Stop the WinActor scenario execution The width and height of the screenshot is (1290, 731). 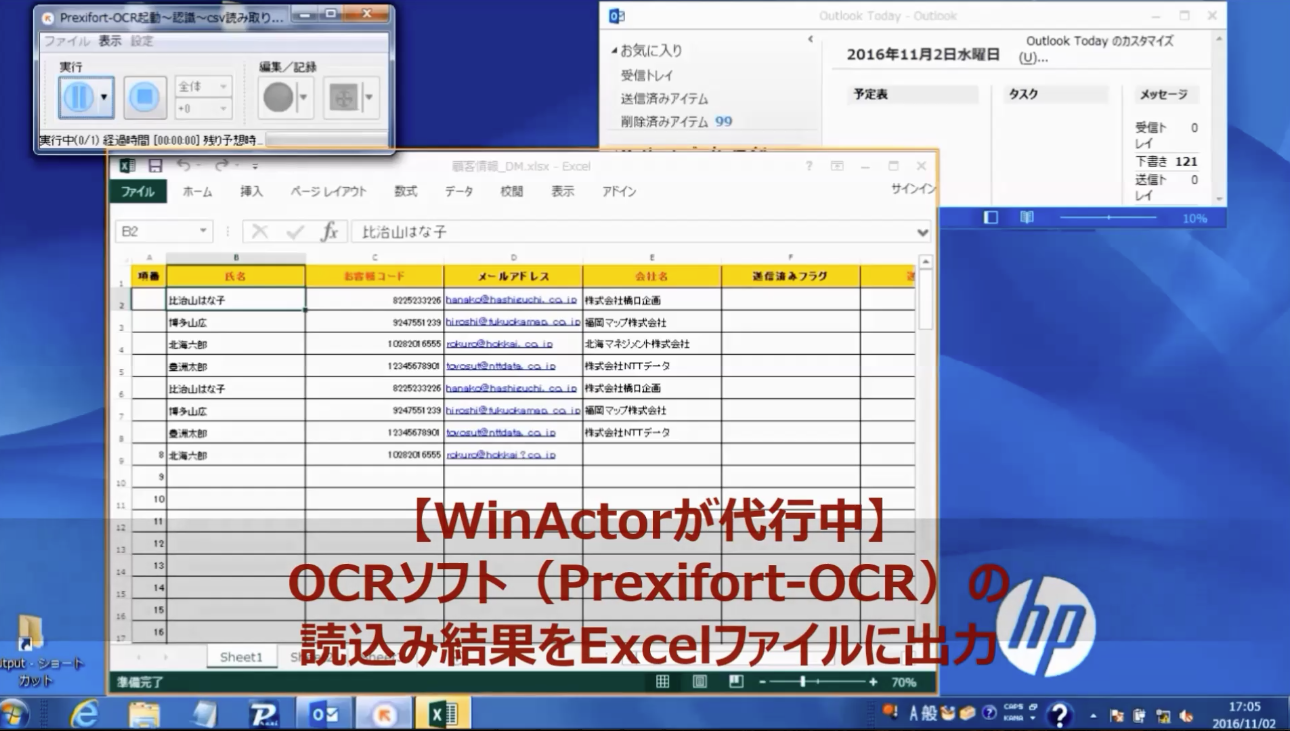coord(145,97)
